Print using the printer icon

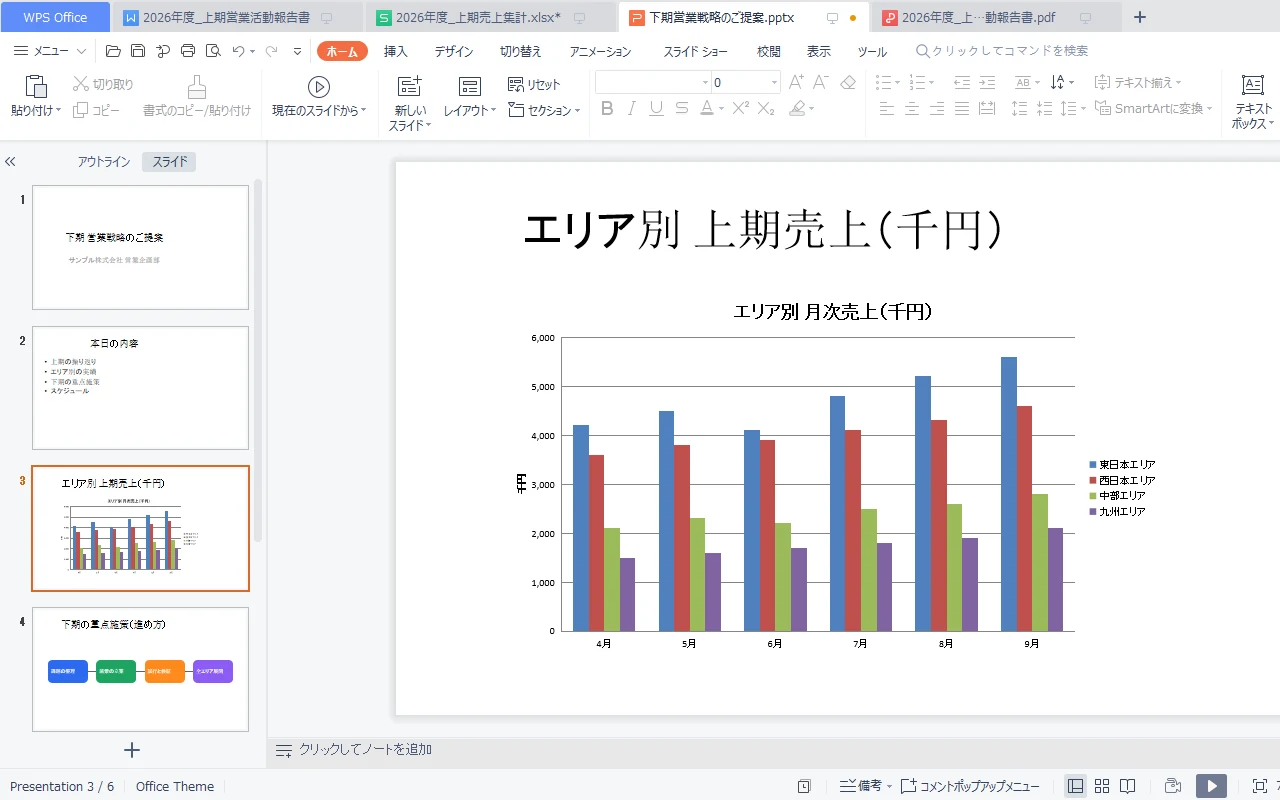tap(188, 51)
